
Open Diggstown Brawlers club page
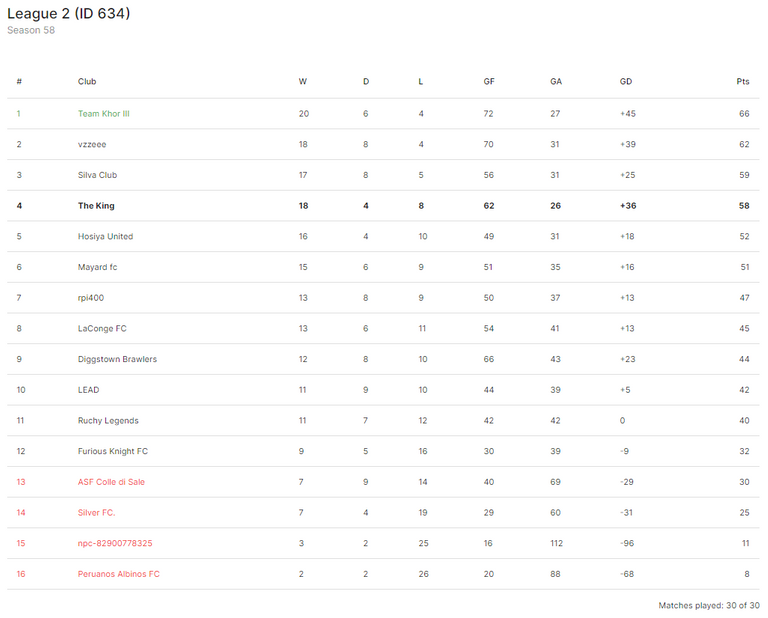(117, 359)
